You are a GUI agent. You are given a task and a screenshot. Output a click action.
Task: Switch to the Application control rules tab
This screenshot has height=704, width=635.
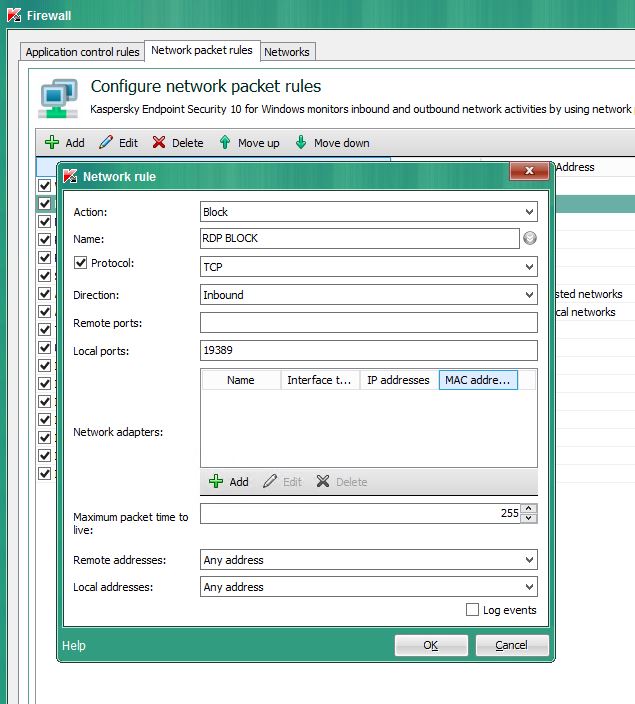point(82,52)
